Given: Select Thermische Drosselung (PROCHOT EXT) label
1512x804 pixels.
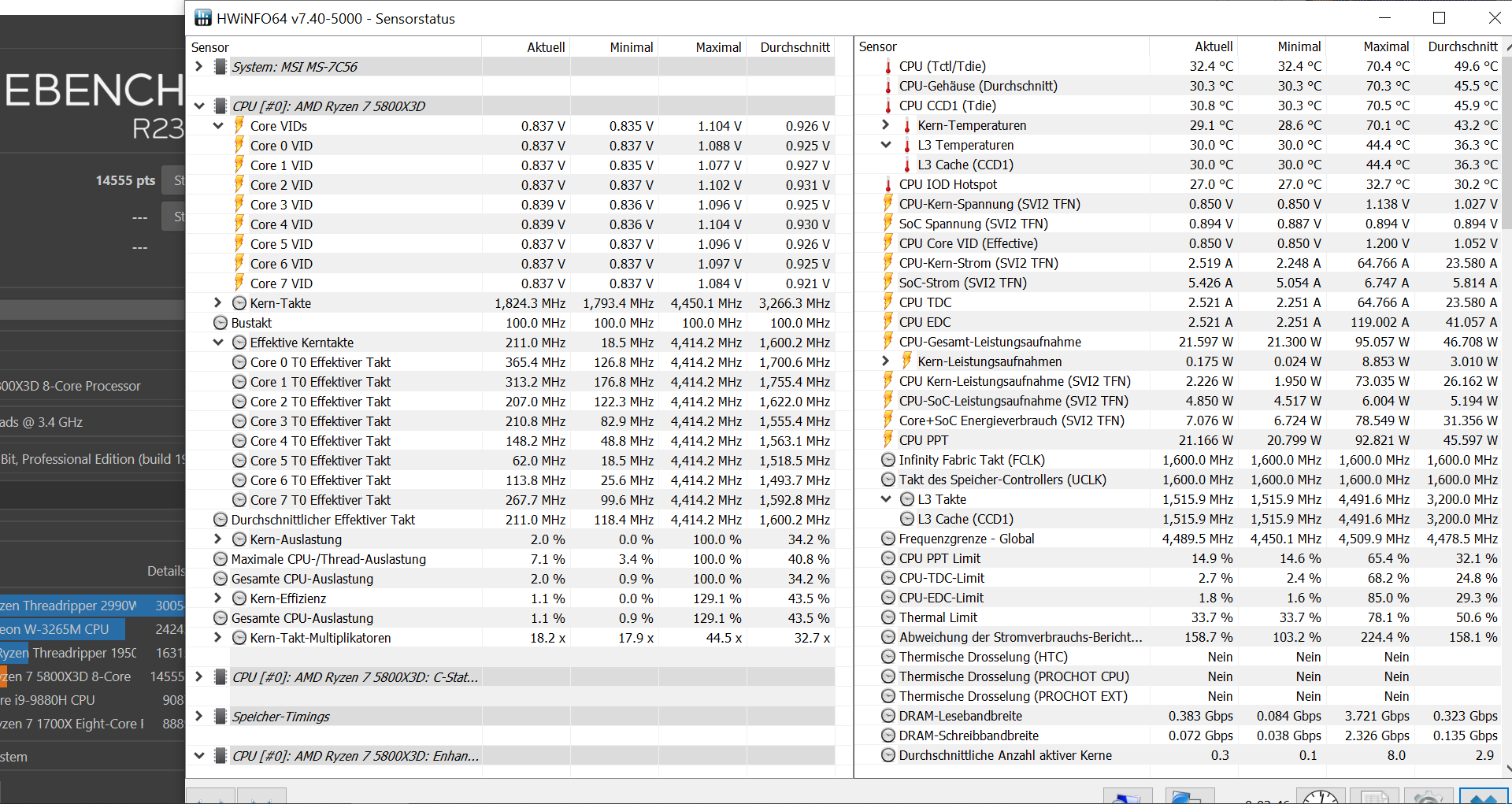Looking at the screenshot, I should coord(1014,696).
